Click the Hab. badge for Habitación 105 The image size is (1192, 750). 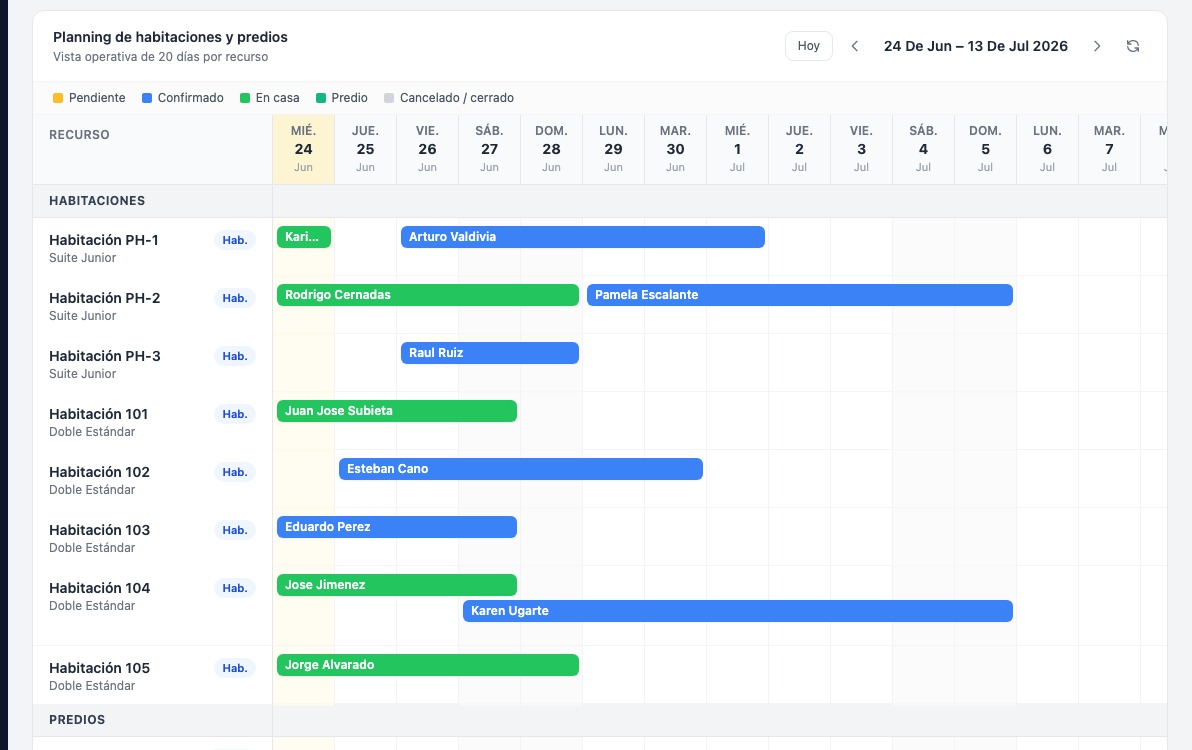[x=235, y=668]
